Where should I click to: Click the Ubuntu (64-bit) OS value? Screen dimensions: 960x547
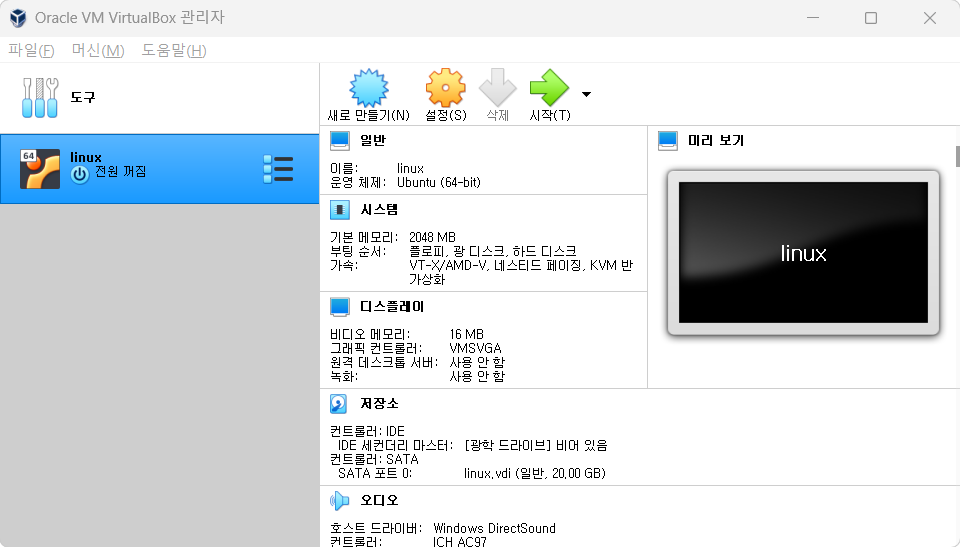point(438,183)
